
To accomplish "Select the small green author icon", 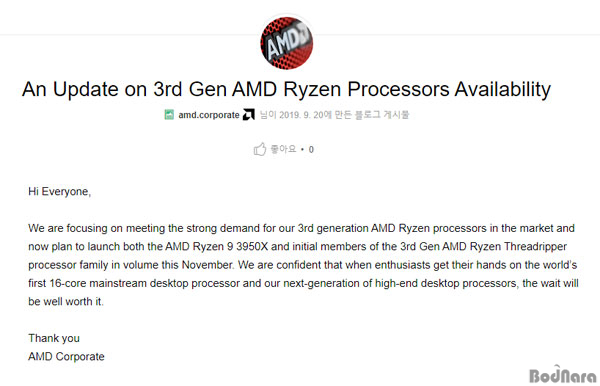I will pos(169,115).
